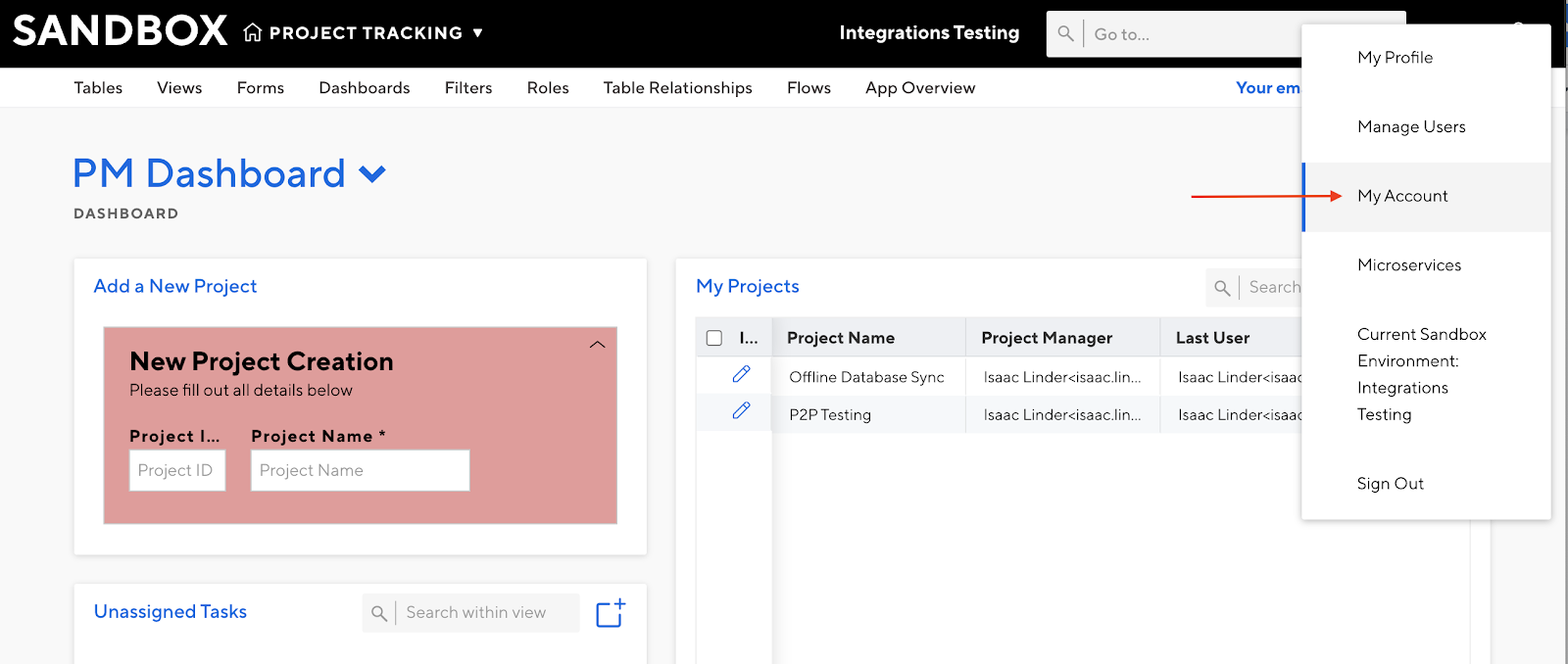The image size is (1568, 664).
Task: Click Sign Out in the user menu
Action: tap(1390, 484)
